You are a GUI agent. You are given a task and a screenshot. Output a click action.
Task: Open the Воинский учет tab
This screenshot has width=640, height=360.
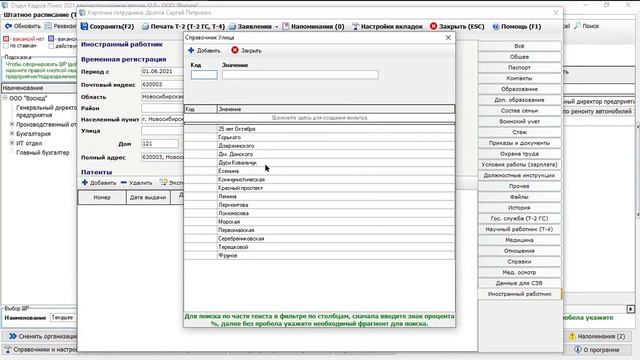(519, 122)
